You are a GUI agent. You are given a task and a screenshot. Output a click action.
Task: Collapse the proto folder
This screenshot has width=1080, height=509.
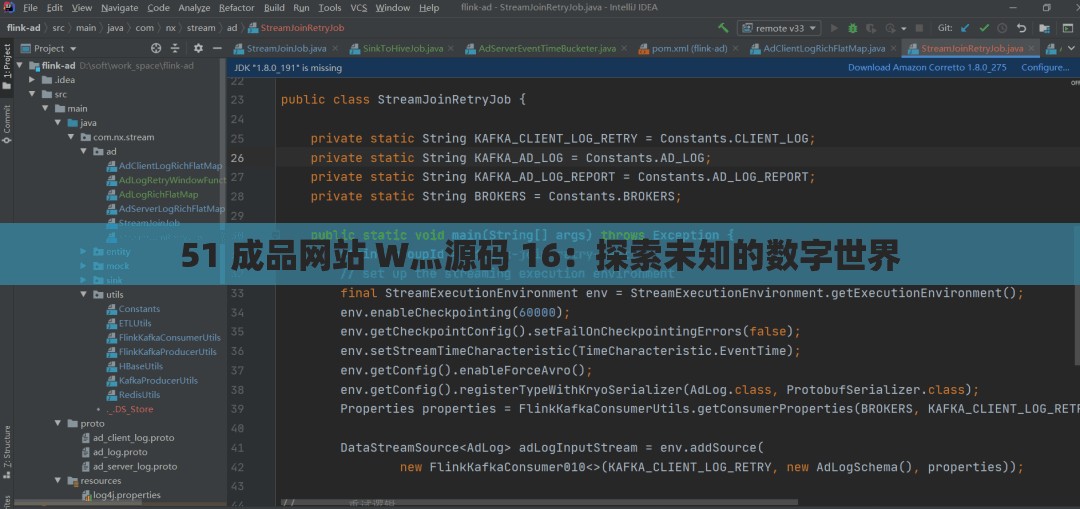[x=58, y=424]
